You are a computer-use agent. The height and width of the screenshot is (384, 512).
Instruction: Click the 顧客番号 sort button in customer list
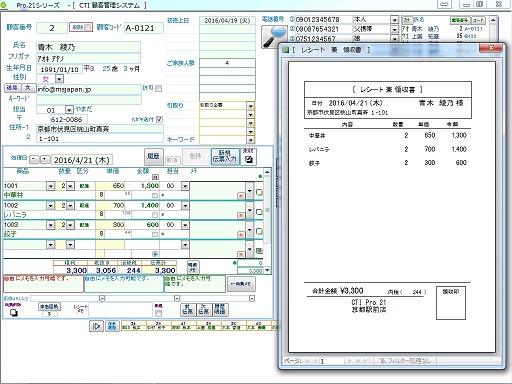460,20
